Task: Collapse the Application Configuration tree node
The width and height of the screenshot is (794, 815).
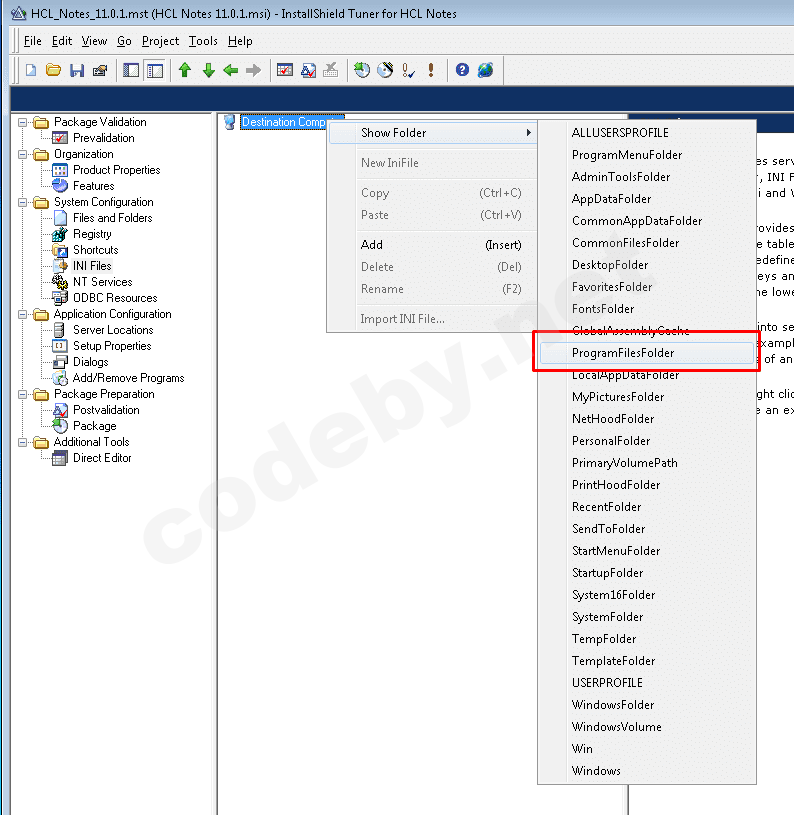Action: click(23, 314)
